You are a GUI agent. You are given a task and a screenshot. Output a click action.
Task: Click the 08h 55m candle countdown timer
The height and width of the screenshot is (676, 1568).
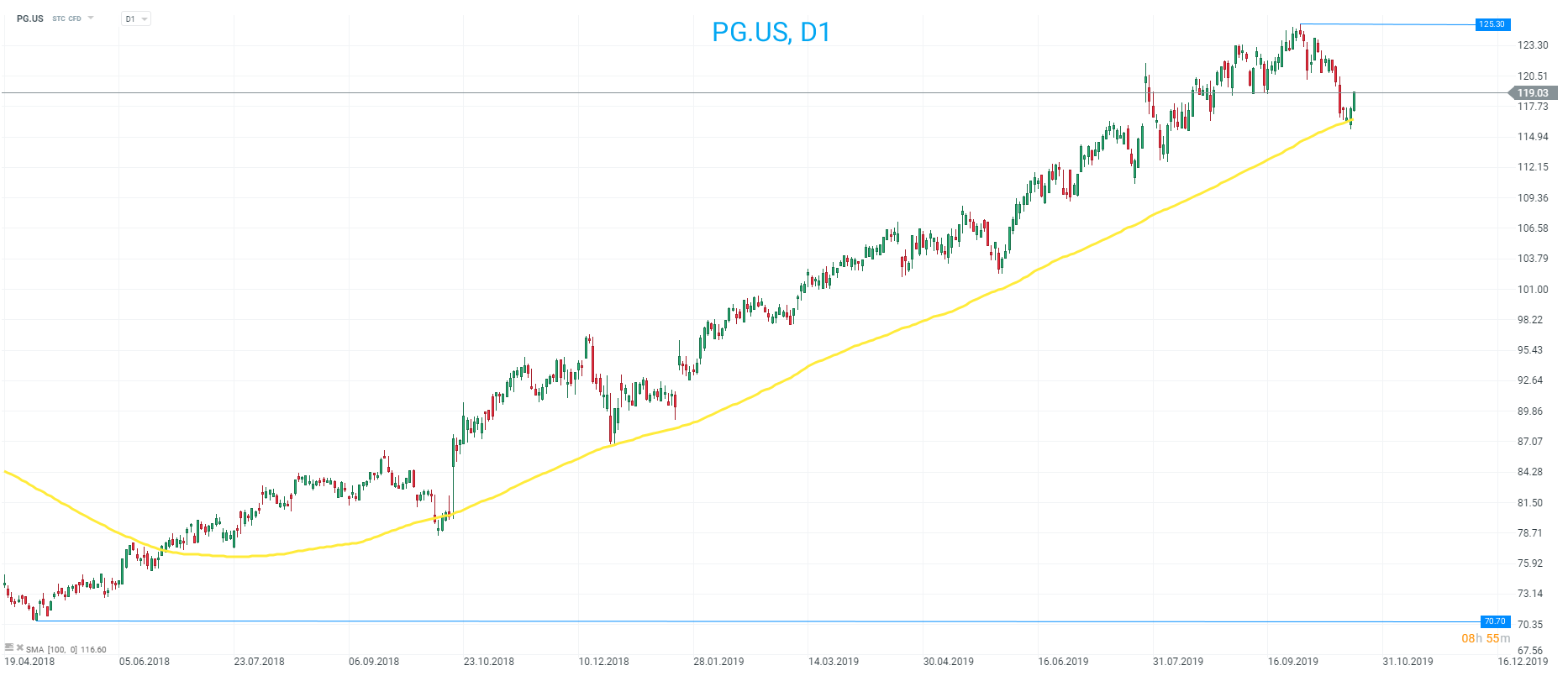[x=1486, y=638]
